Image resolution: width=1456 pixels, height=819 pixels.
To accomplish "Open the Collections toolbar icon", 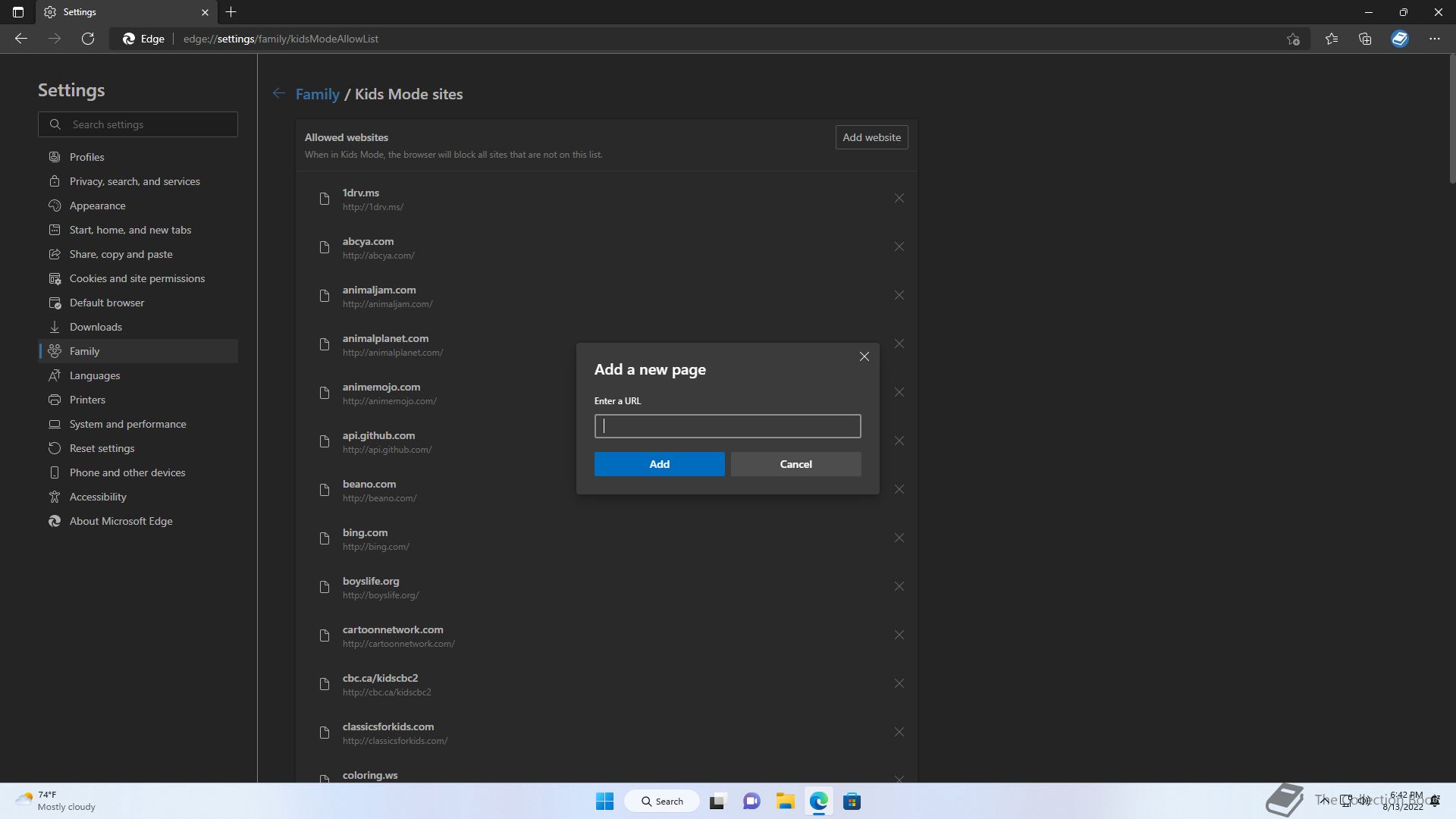I will 1365,39.
